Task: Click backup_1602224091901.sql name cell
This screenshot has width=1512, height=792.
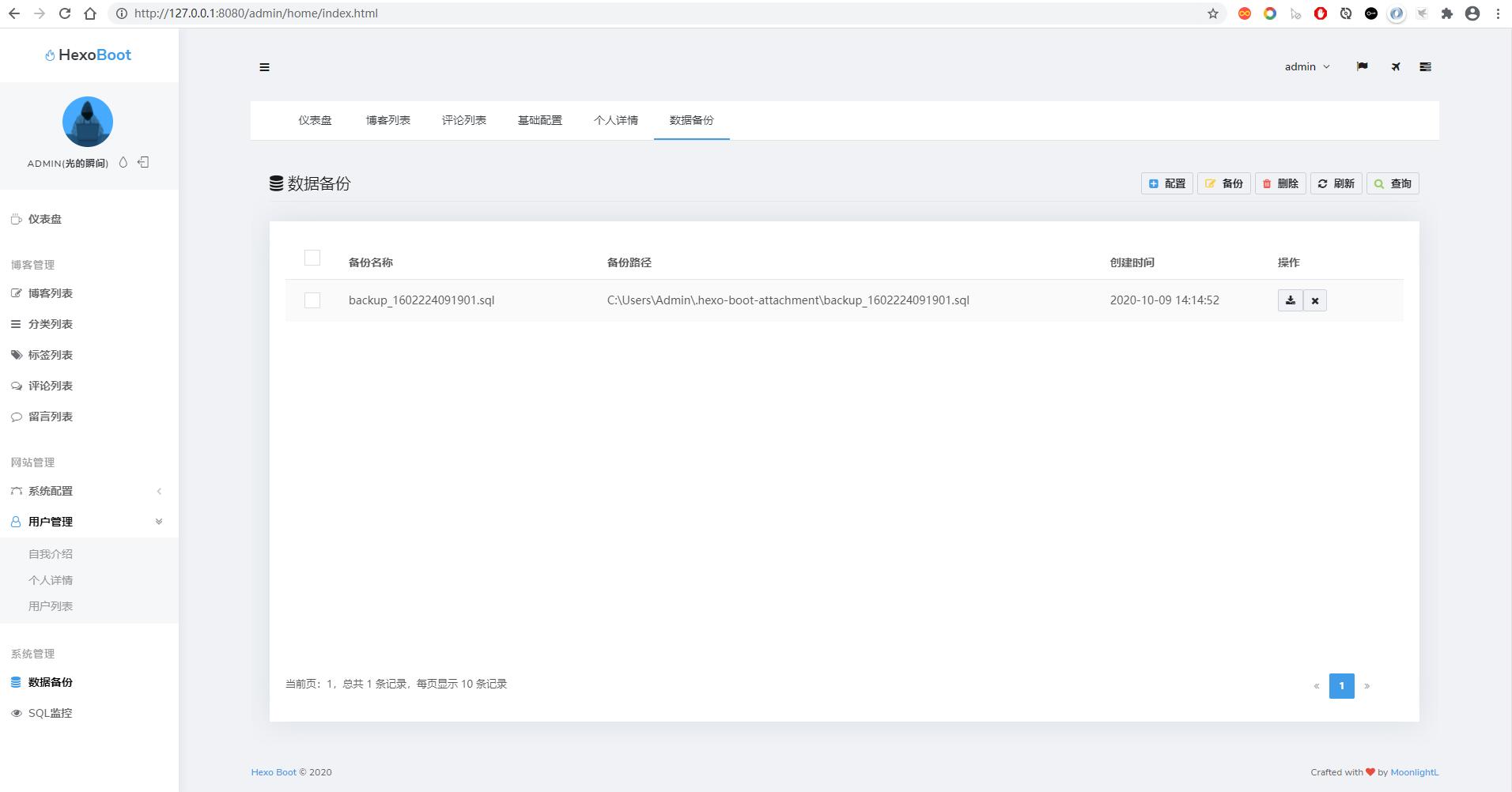Action: coord(421,300)
